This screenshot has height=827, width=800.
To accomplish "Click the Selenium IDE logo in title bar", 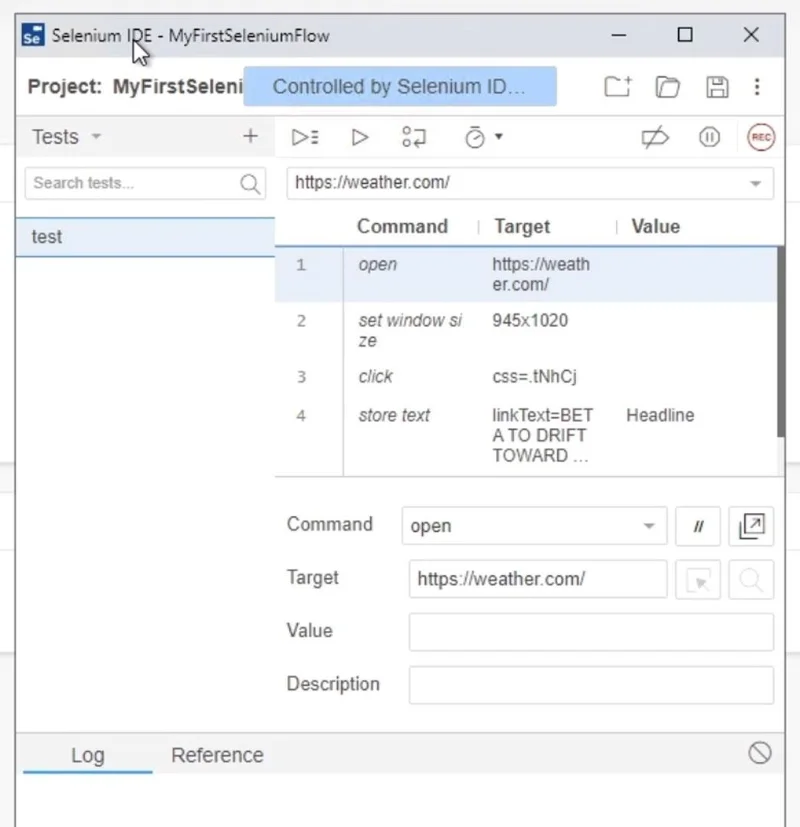I will 33,35.
